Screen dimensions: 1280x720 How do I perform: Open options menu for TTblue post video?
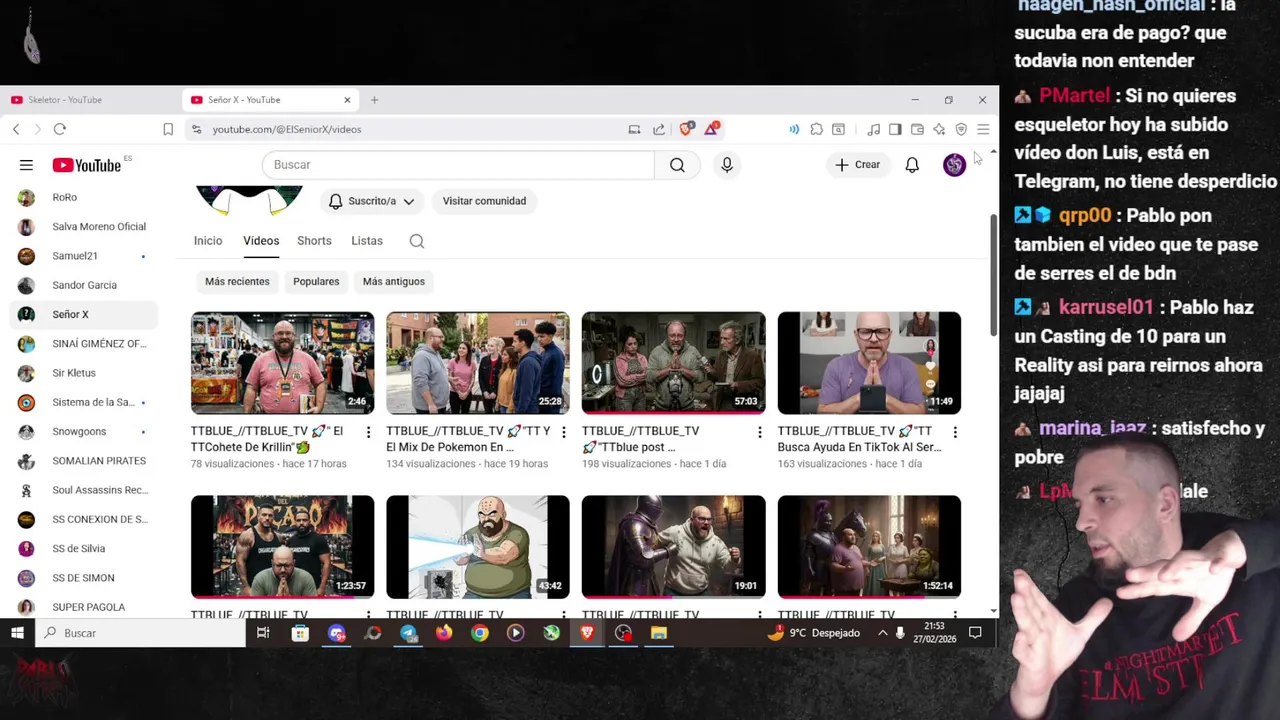tap(759, 432)
